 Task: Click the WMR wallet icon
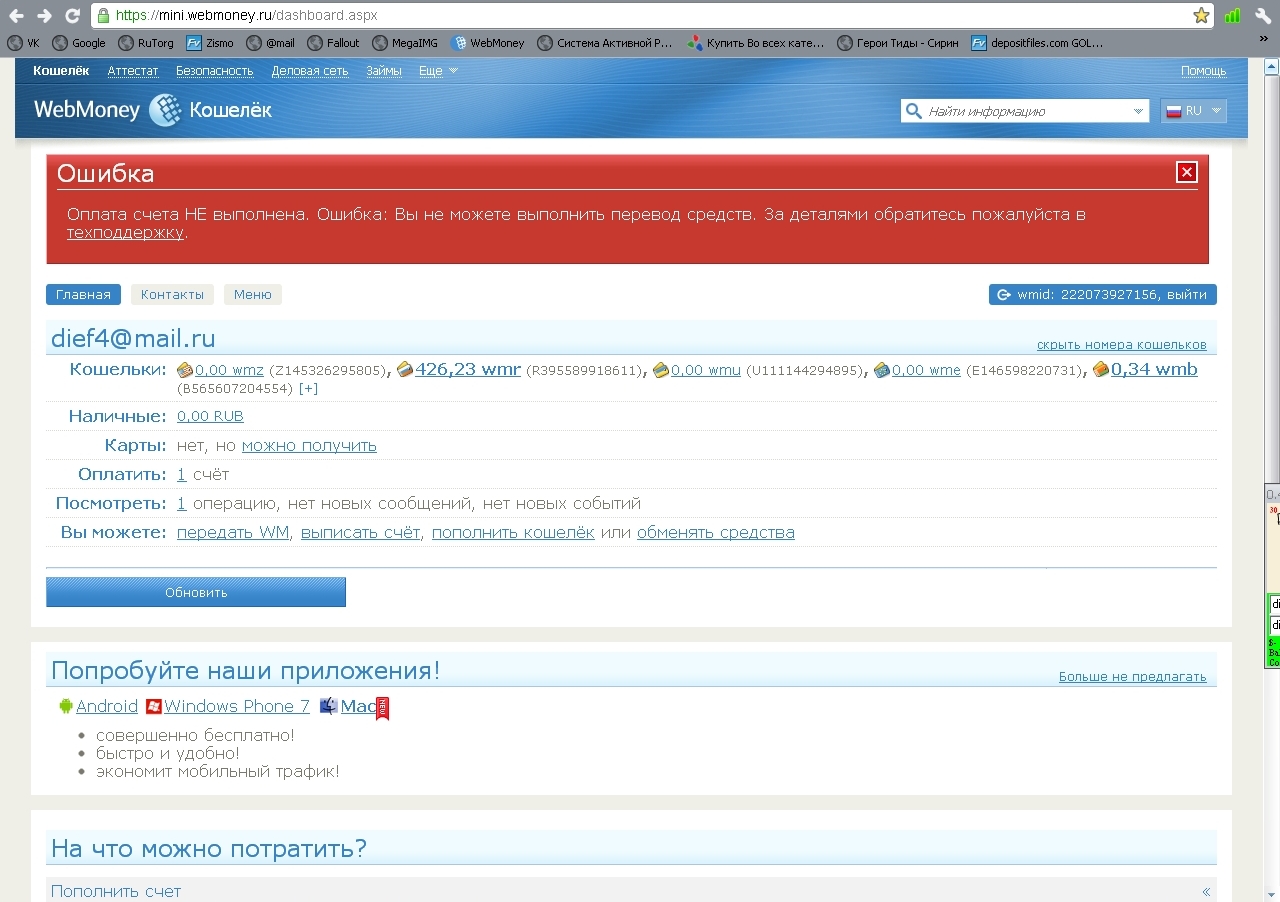(404, 370)
